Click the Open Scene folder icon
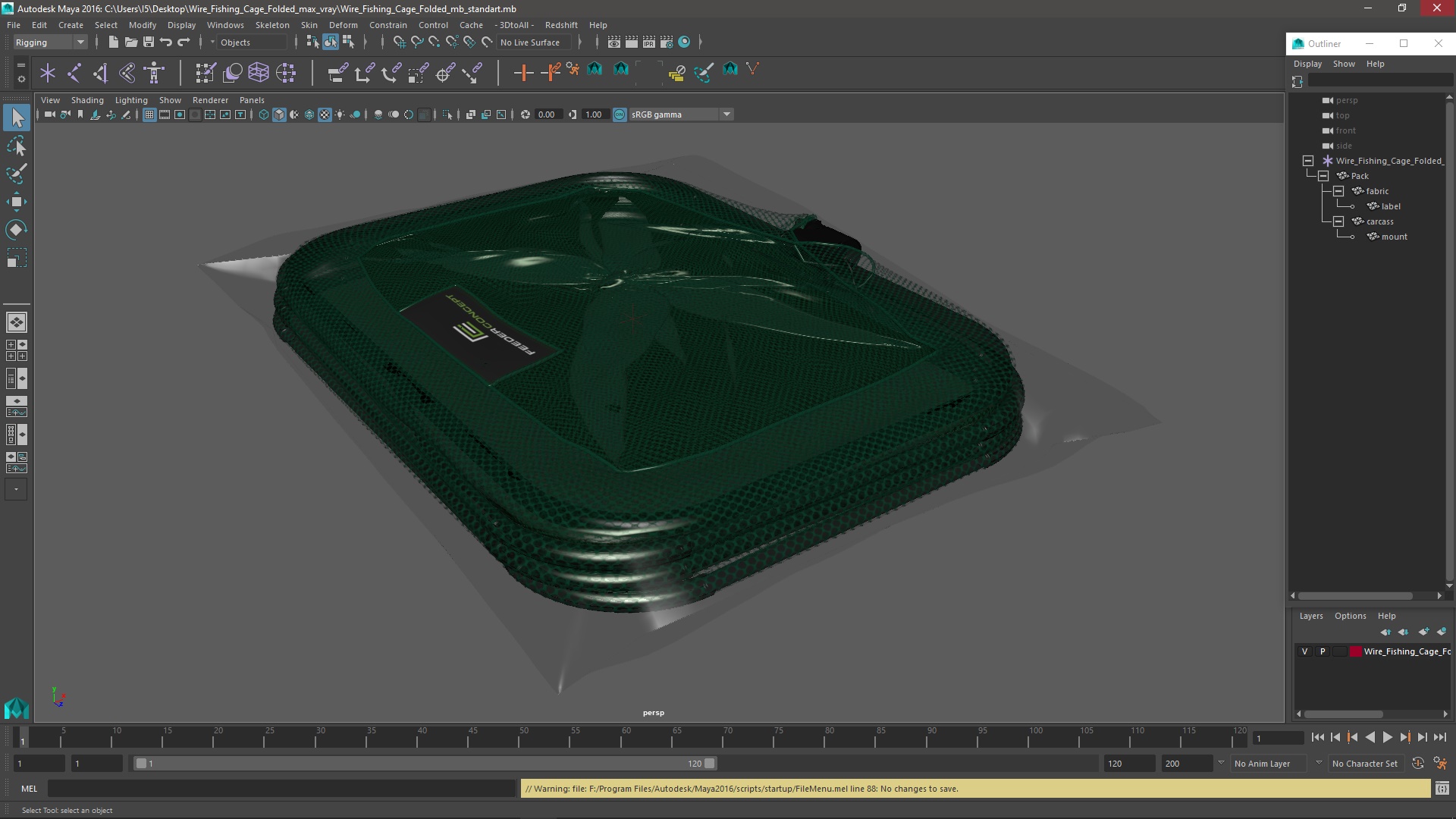This screenshot has width=1456, height=819. coord(130,42)
